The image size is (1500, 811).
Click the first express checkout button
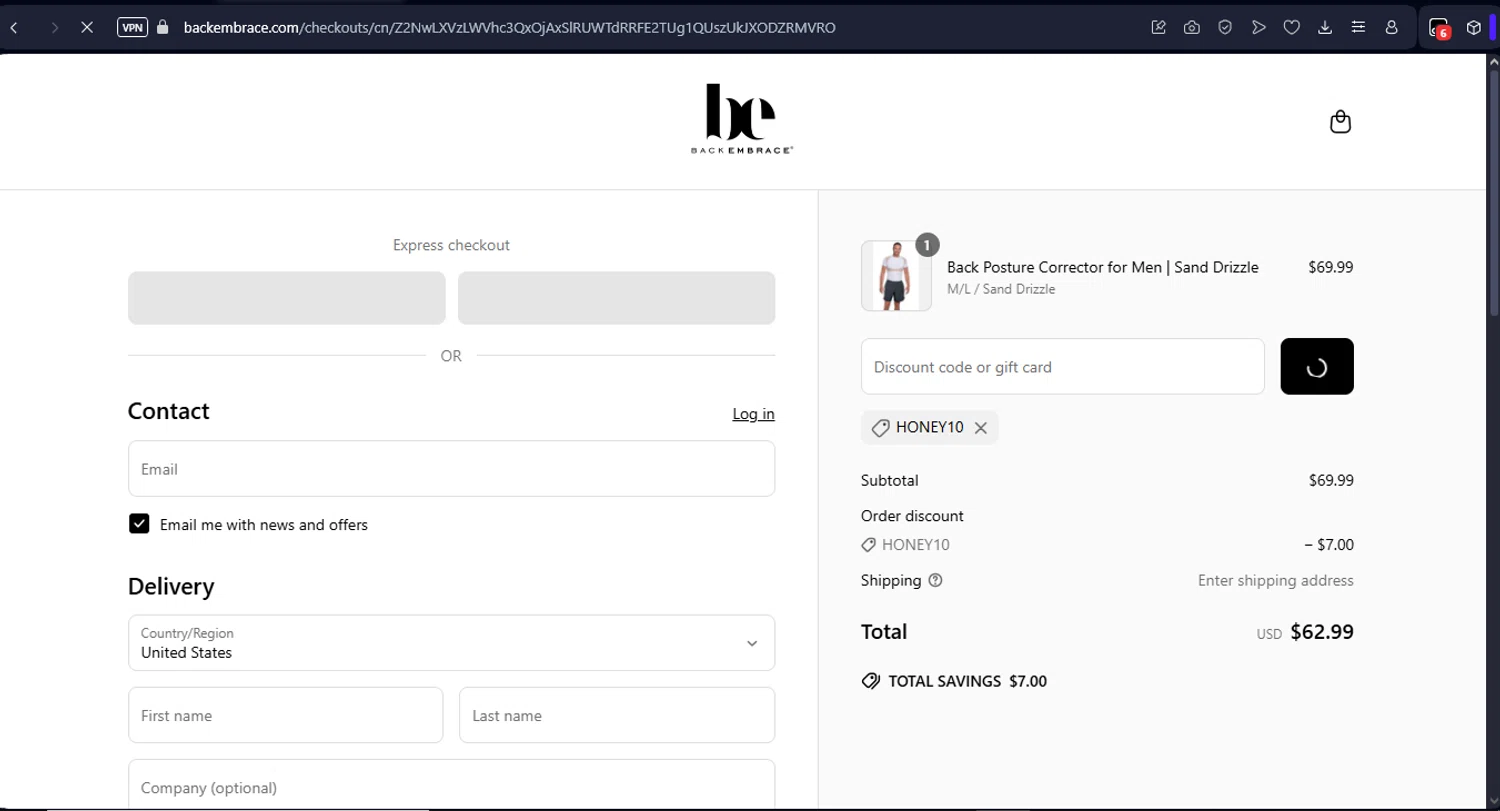click(x=287, y=298)
